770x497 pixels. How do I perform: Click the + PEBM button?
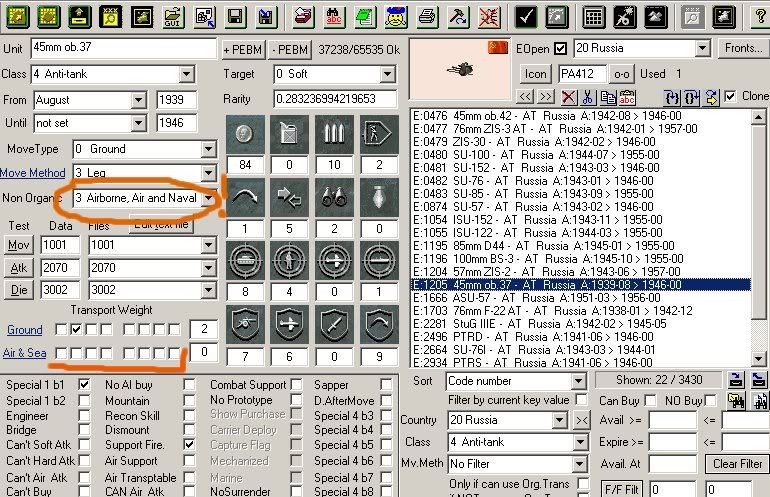click(243, 50)
